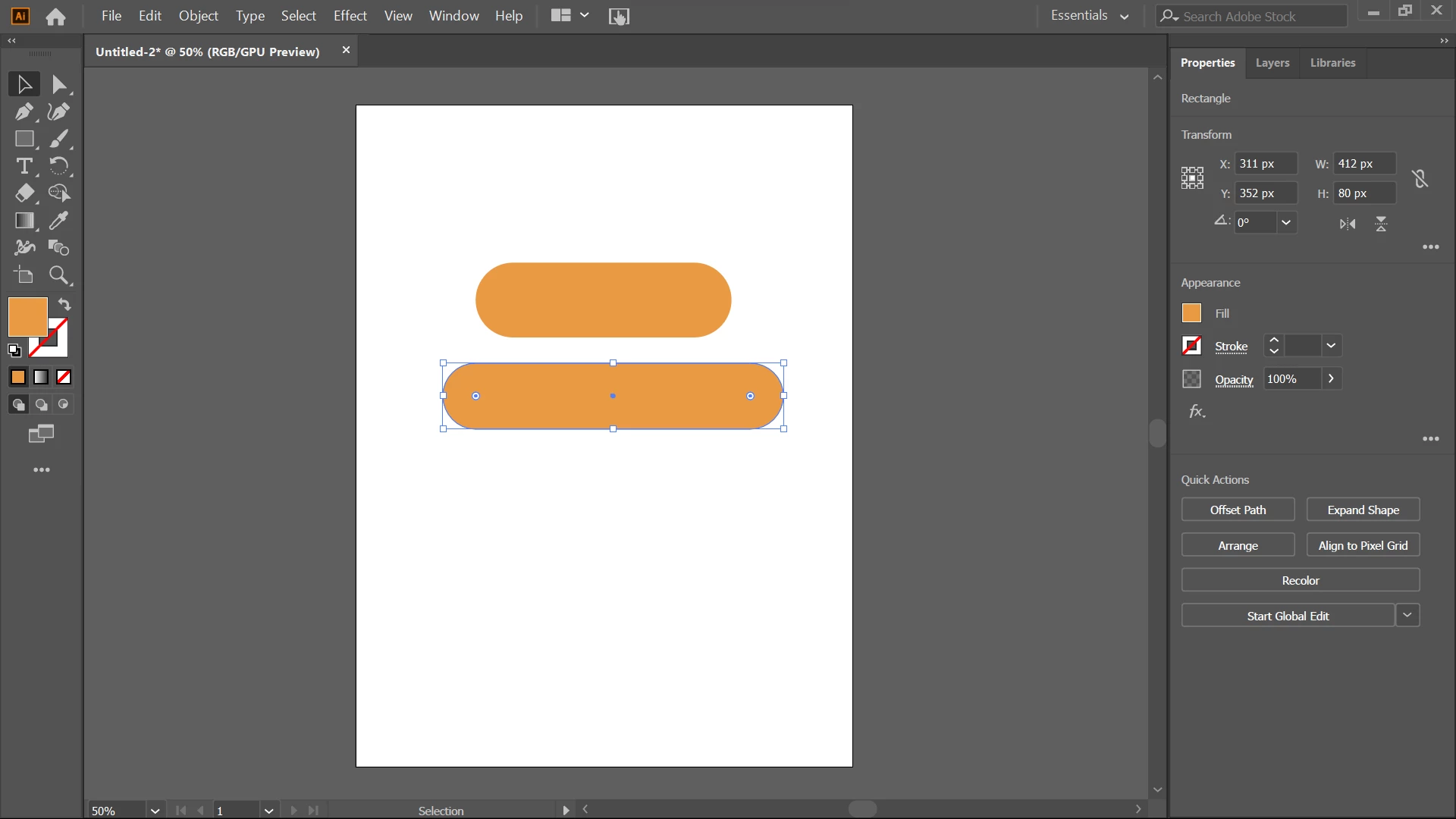The image size is (1456, 819).
Task: Select the Eraser tool
Action: pyautogui.click(x=24, y=193)
